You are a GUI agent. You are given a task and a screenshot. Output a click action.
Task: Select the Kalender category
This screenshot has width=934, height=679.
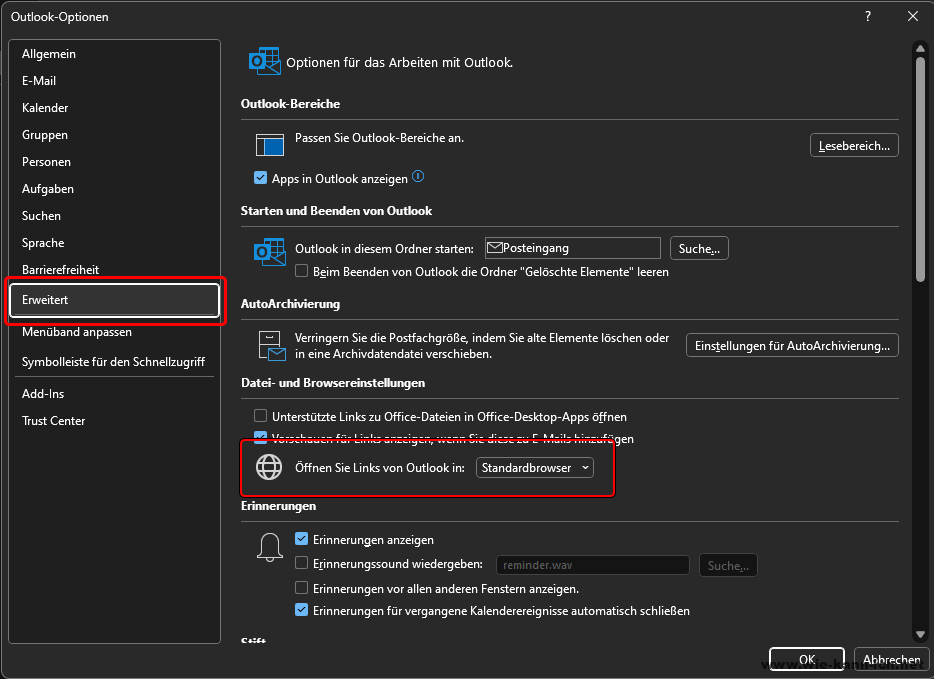[45, 108]
